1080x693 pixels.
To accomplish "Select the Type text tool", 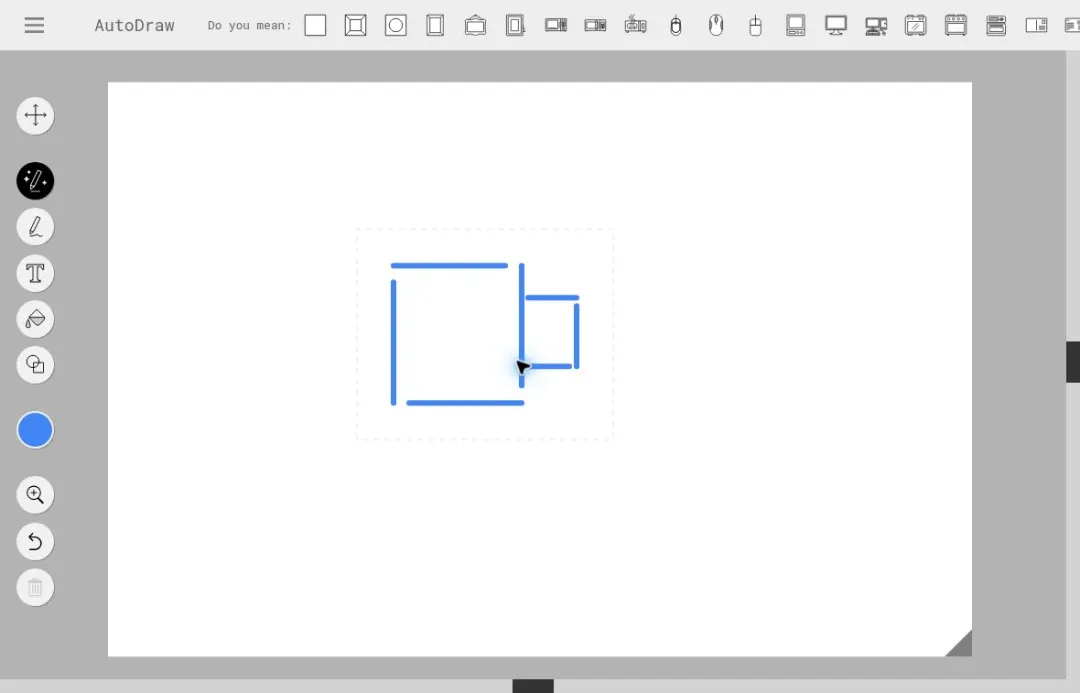I will 35,273.
